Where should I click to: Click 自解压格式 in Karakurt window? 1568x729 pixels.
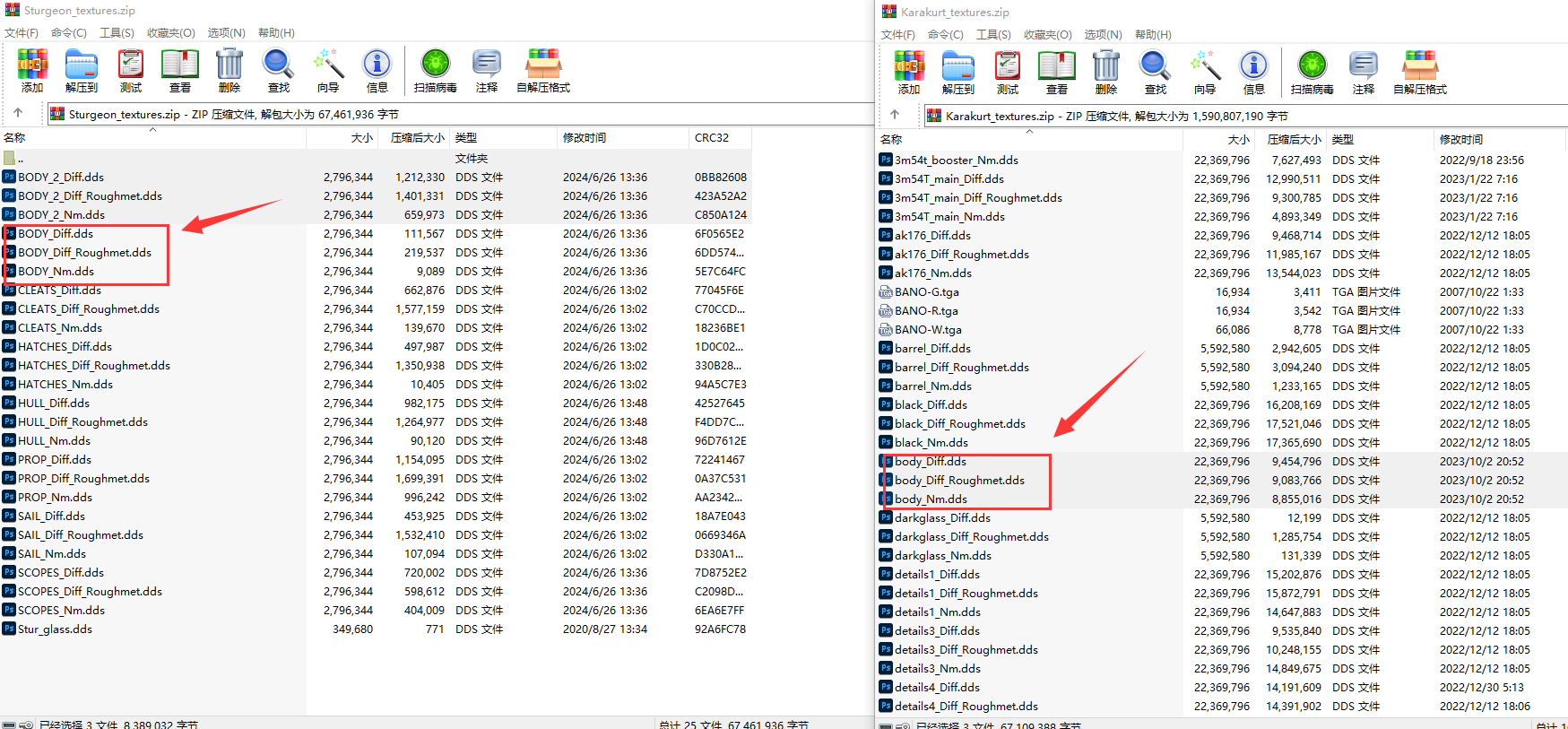[x=1420, y=73]
